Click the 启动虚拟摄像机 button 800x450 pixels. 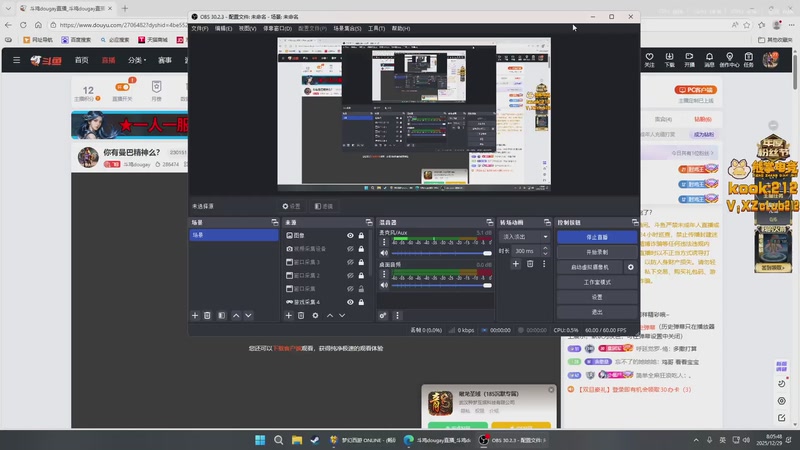coord(589,267)
